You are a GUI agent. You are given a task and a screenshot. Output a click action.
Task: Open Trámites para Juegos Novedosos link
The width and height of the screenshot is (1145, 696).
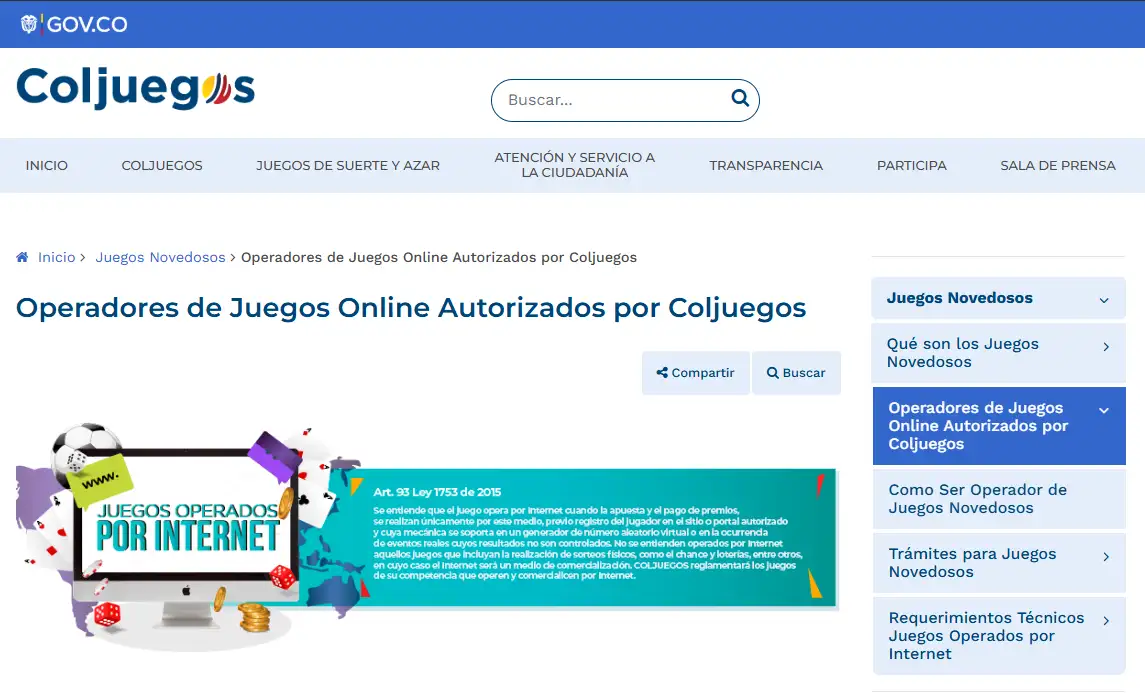(972, 563)
